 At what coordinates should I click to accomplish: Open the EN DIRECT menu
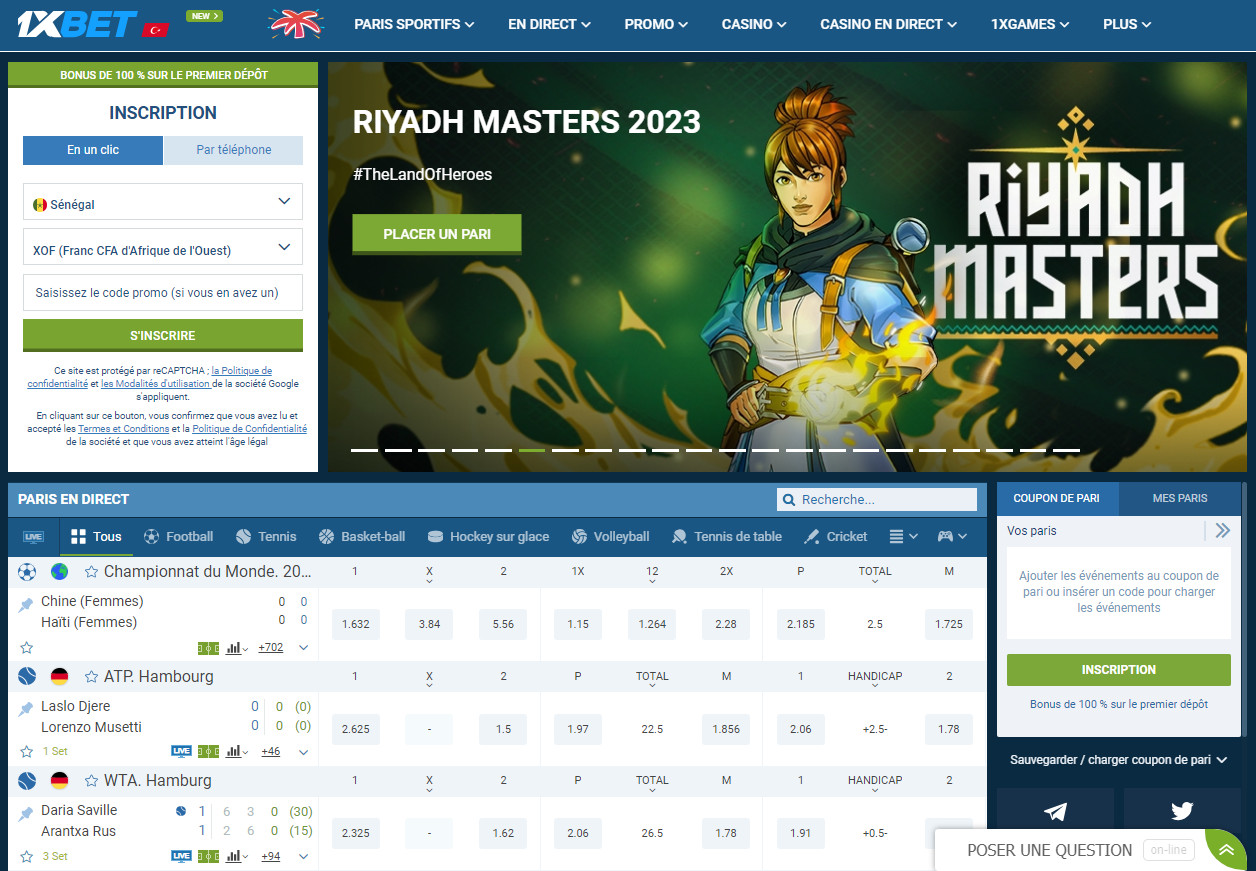click(x=549, y=24)
